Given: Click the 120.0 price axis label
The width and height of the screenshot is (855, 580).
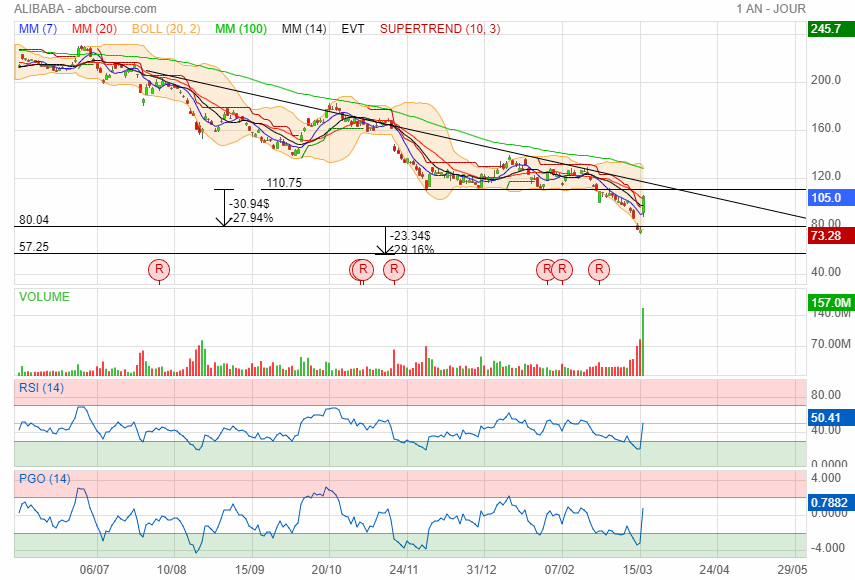Looking at the screenshot, I should coord(826,176).
